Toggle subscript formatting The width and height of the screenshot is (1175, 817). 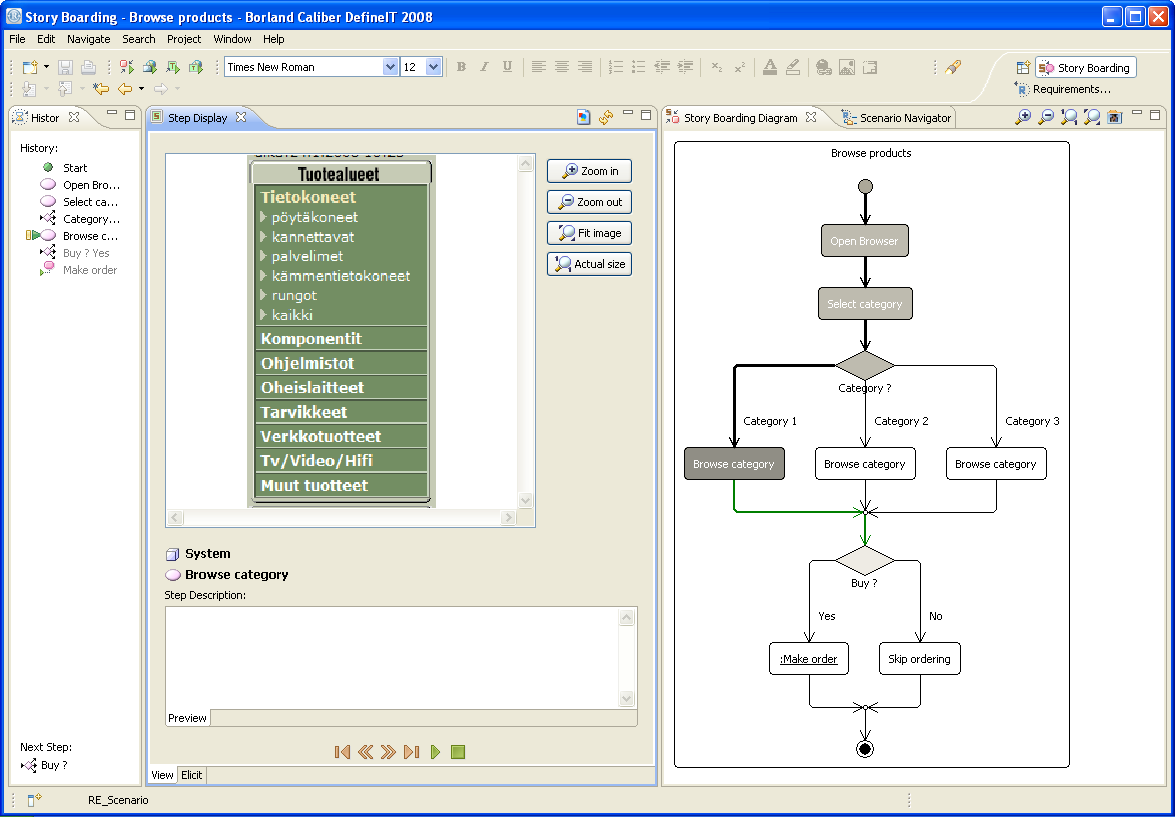[x=717, y=67]
